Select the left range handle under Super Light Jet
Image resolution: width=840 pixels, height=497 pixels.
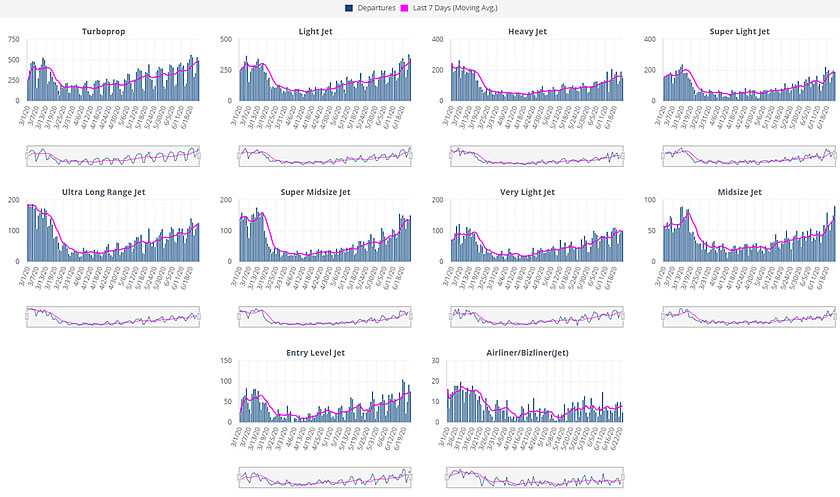coord(663,156)
